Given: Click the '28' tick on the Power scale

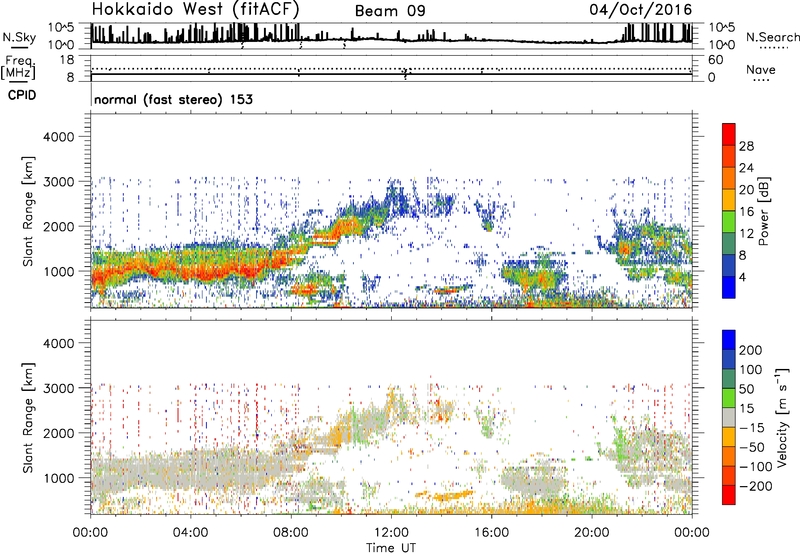Looking at the screenshot, I should point(746,146).
